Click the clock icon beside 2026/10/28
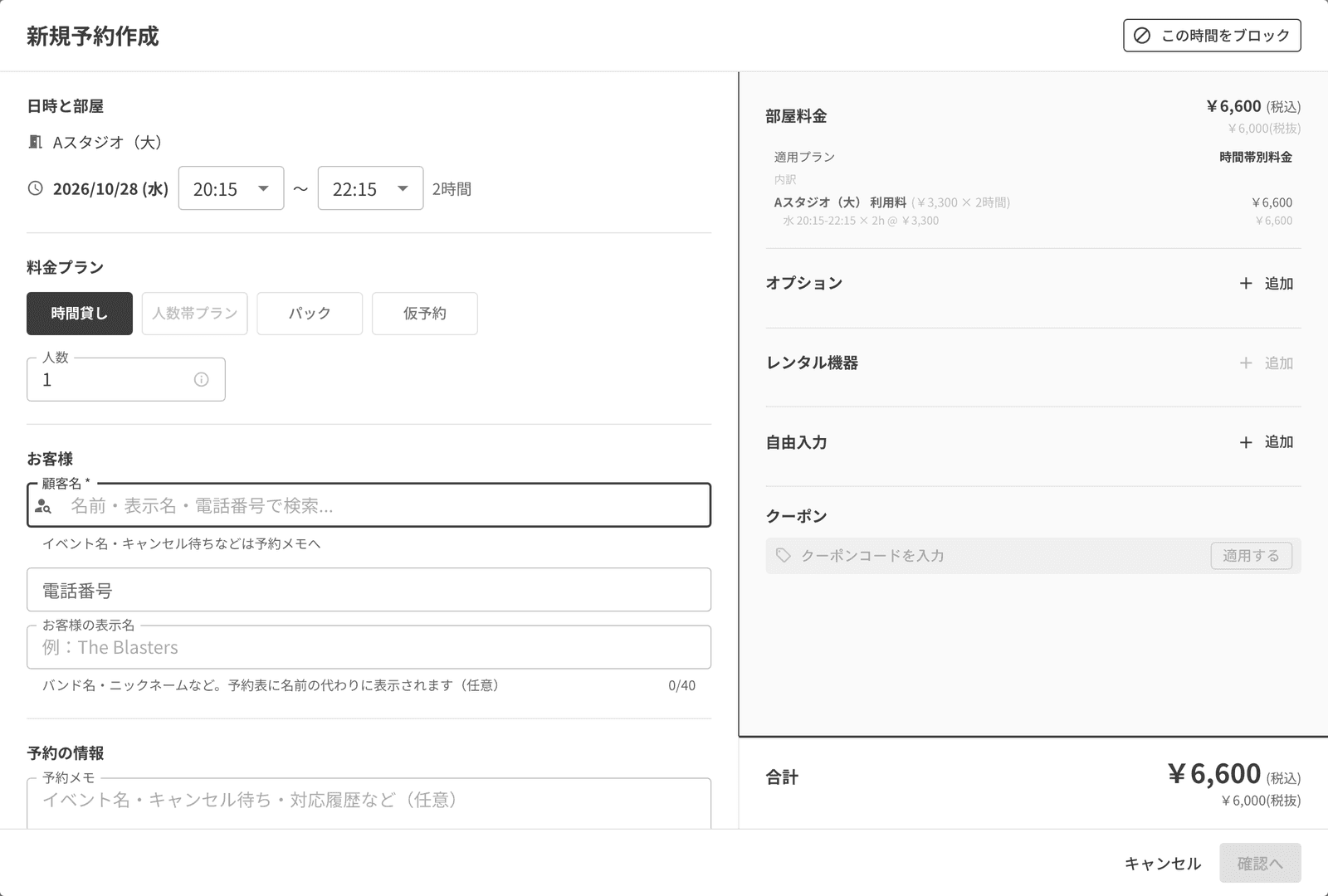This screenshot has width=1328, height=896. pos(35,188)
